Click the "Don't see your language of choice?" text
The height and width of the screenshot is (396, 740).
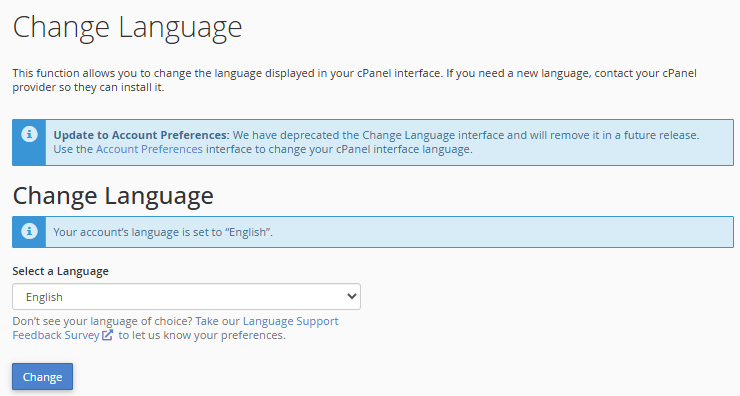(102, 321)
